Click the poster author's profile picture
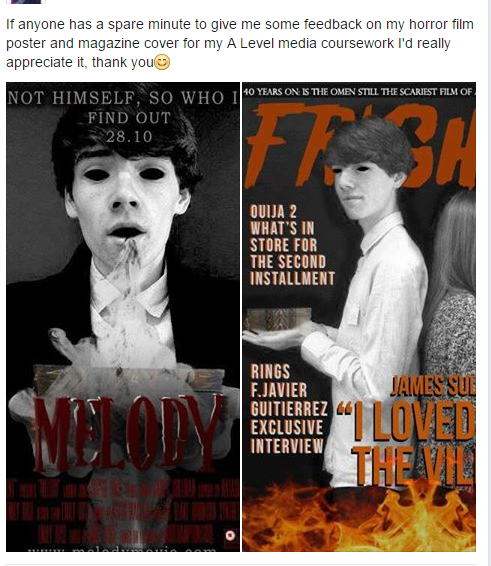This screenshot has height=566, width=491. pos(26,1)
